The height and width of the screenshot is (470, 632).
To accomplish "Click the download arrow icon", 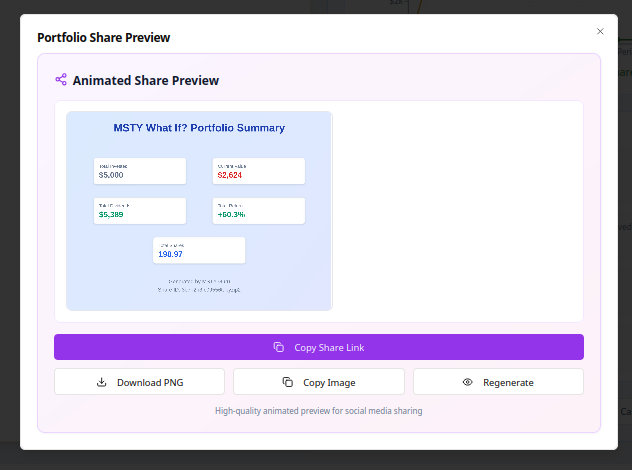I will pyautogui.click(x=101, y=382).
